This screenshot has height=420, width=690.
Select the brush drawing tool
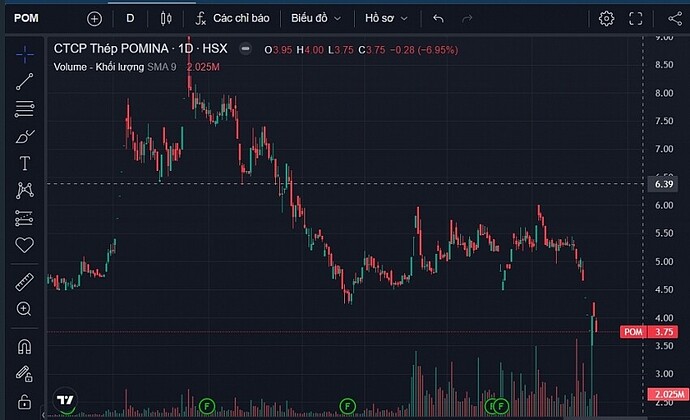point(25,136)
